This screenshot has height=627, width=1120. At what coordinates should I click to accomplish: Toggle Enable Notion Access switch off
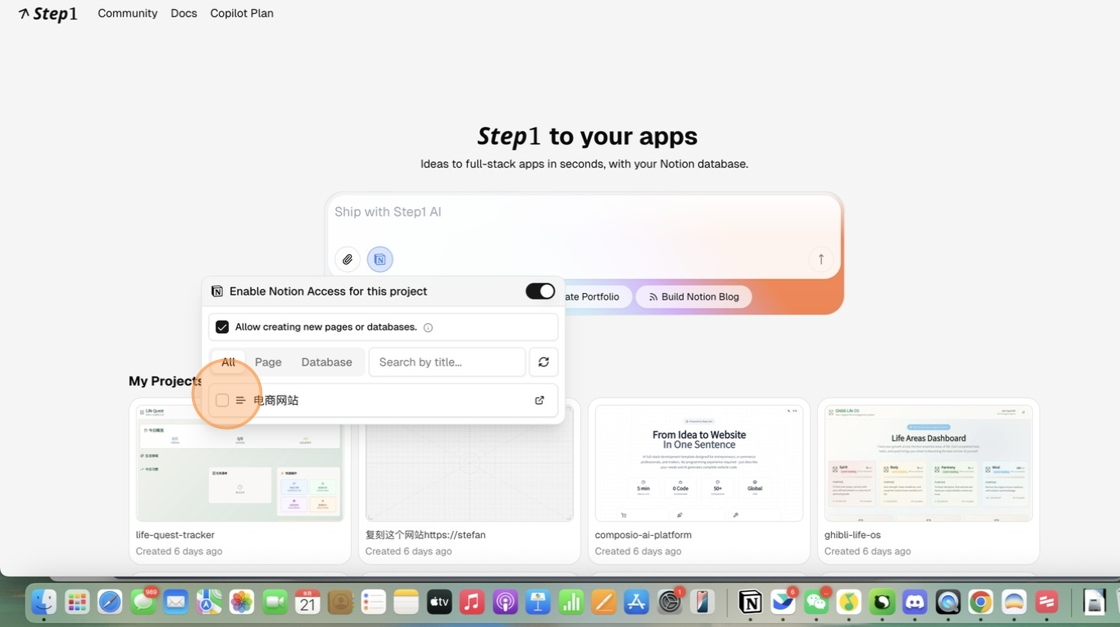[540, 291]
